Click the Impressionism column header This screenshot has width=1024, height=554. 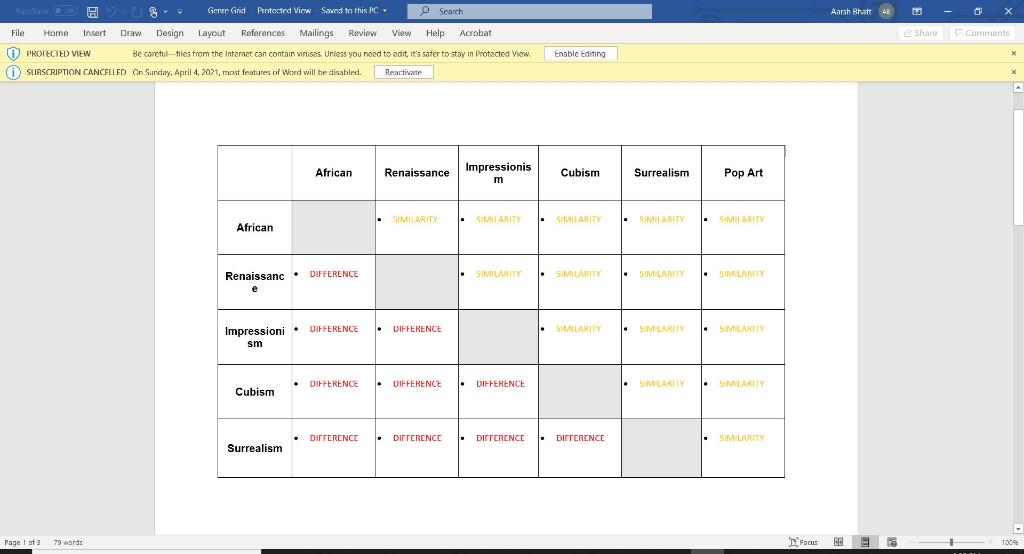498,172
